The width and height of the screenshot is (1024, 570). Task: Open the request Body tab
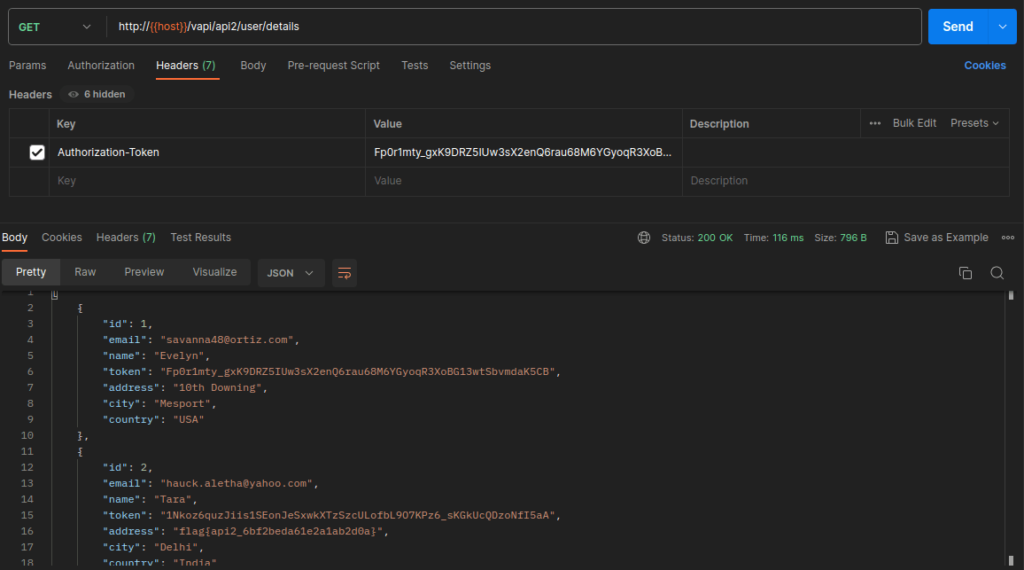pos(253,65)
